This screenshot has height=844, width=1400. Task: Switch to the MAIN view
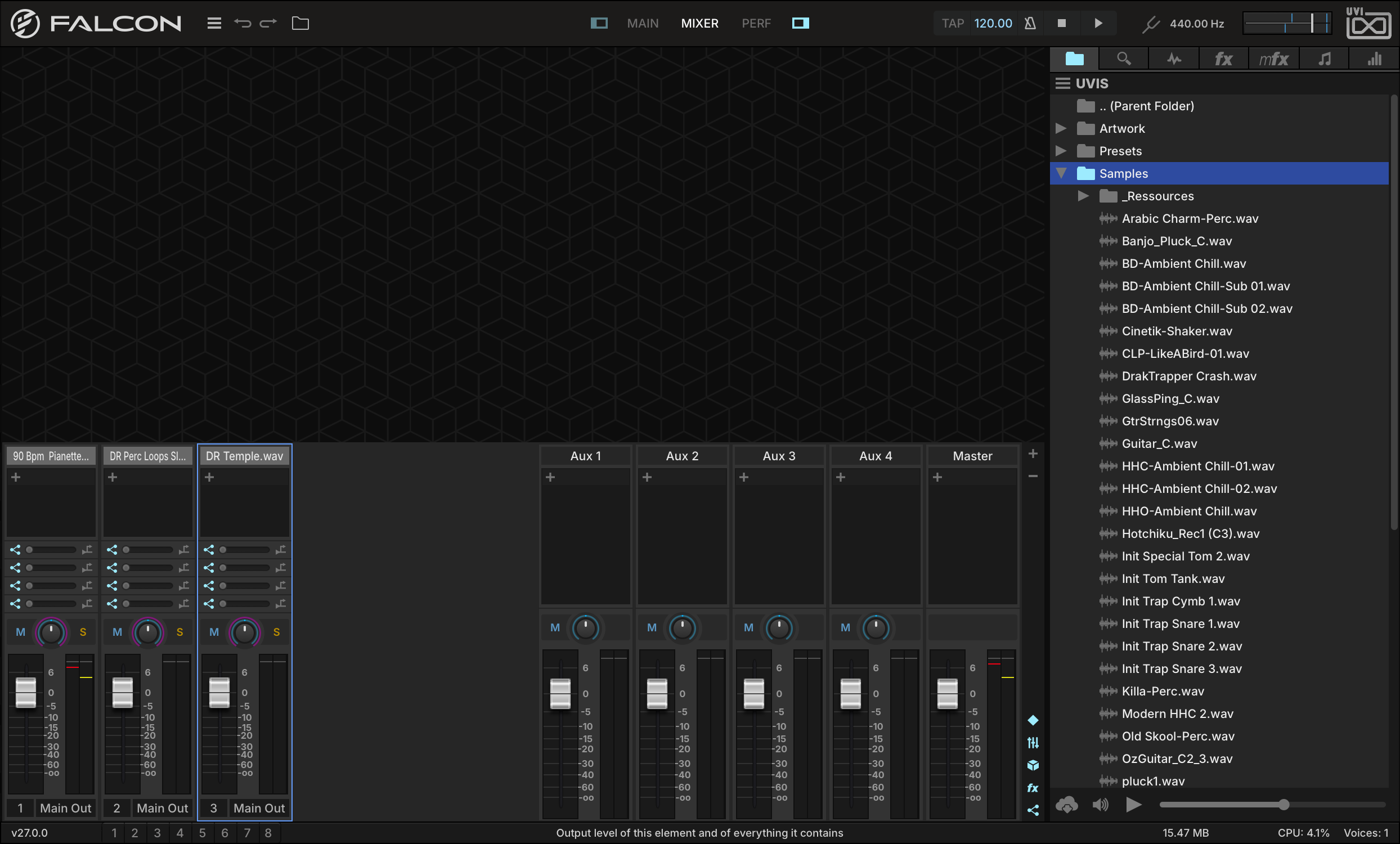643,23
